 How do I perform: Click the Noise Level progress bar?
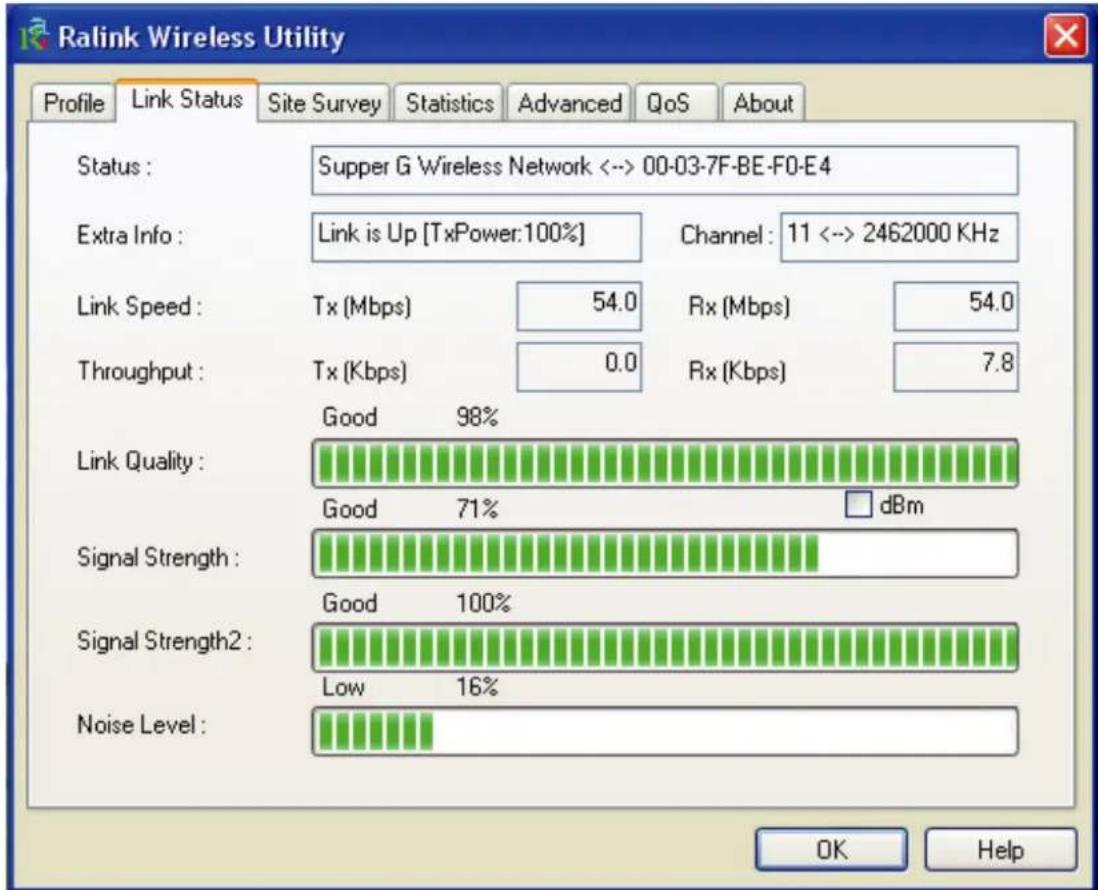coord(665,731)
